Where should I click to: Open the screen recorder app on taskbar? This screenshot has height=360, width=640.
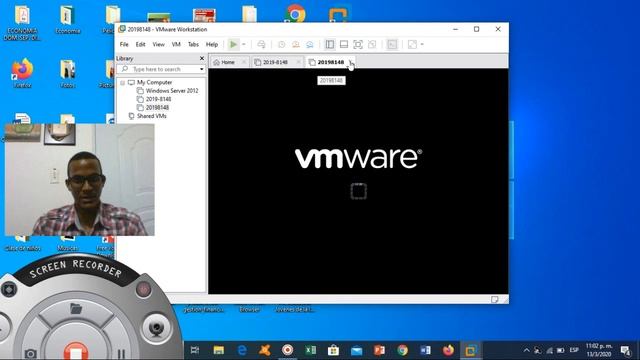[x=287, y=350]
